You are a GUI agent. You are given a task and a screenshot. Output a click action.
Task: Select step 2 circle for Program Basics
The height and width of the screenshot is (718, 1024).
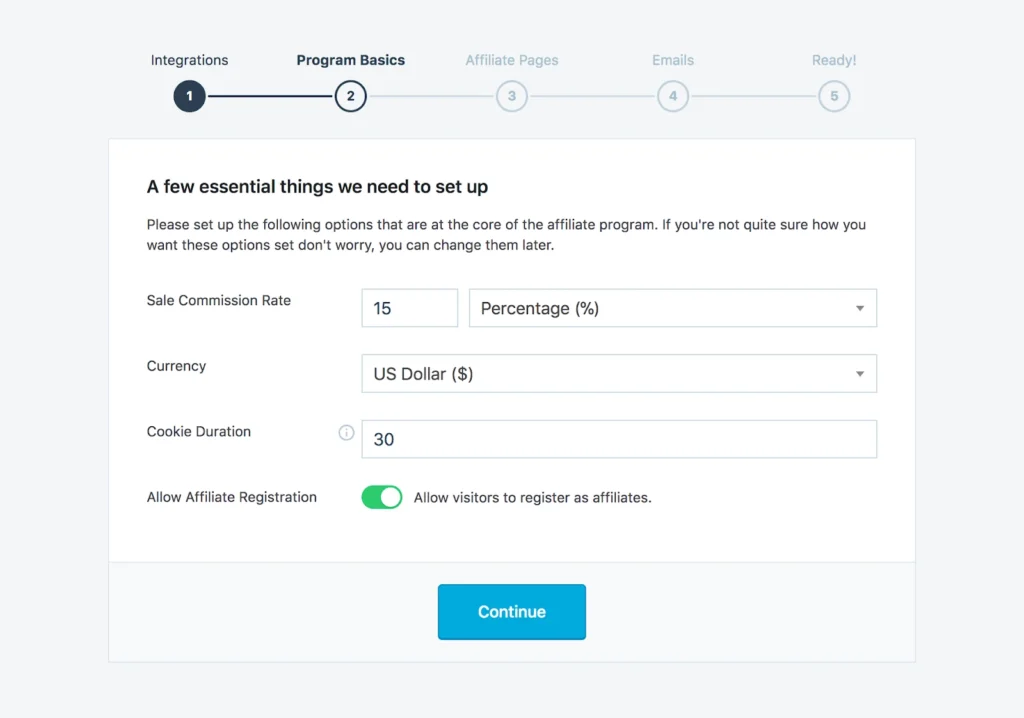tap(350, 97)
